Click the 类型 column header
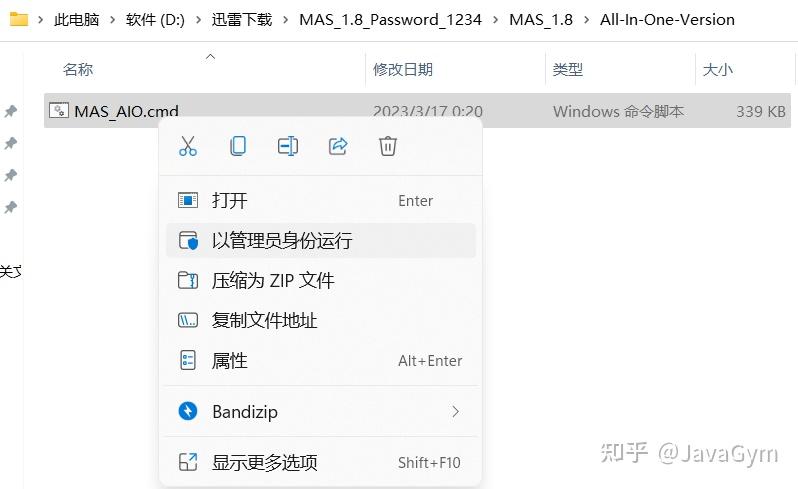The image size is (798, 489). tap(567, 69)
